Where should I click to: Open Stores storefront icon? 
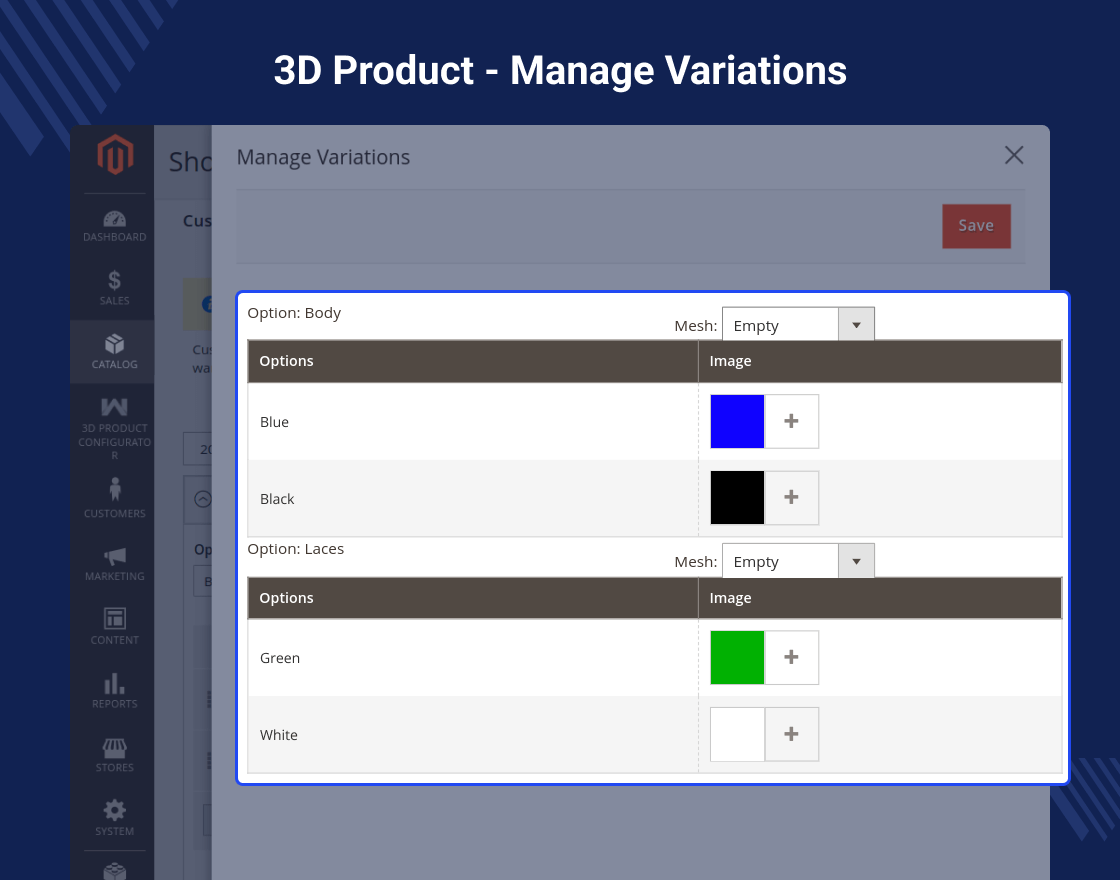pos(114,747)
